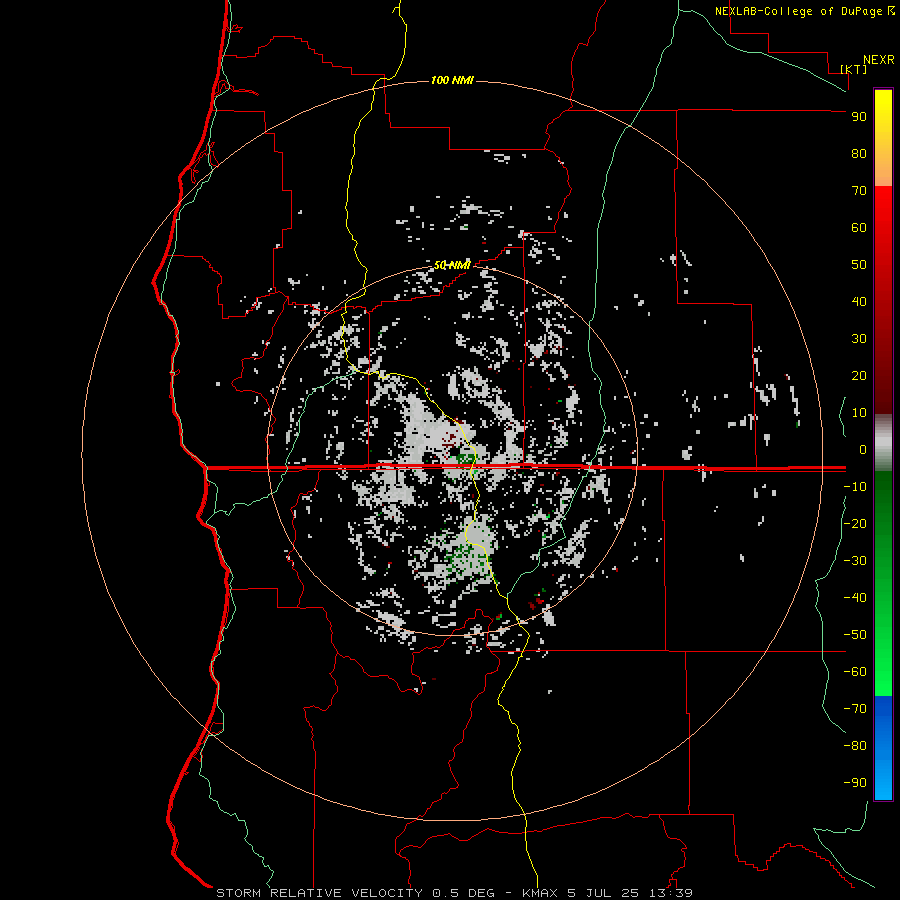Click the yellow top segment of the color bar

click(883, 138)
